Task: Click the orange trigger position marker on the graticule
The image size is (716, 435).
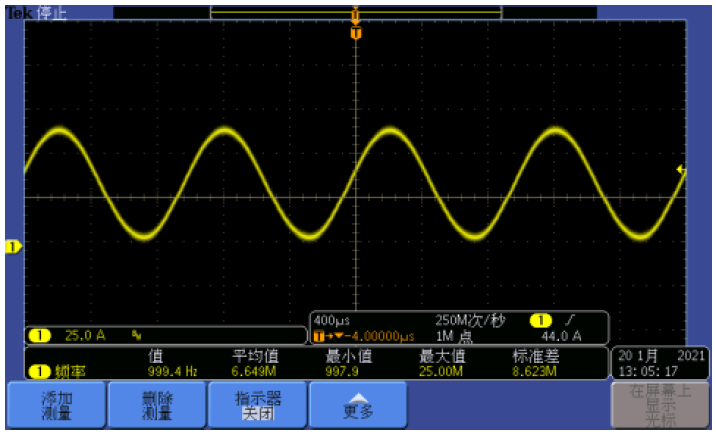Action: tap(355, 33)
